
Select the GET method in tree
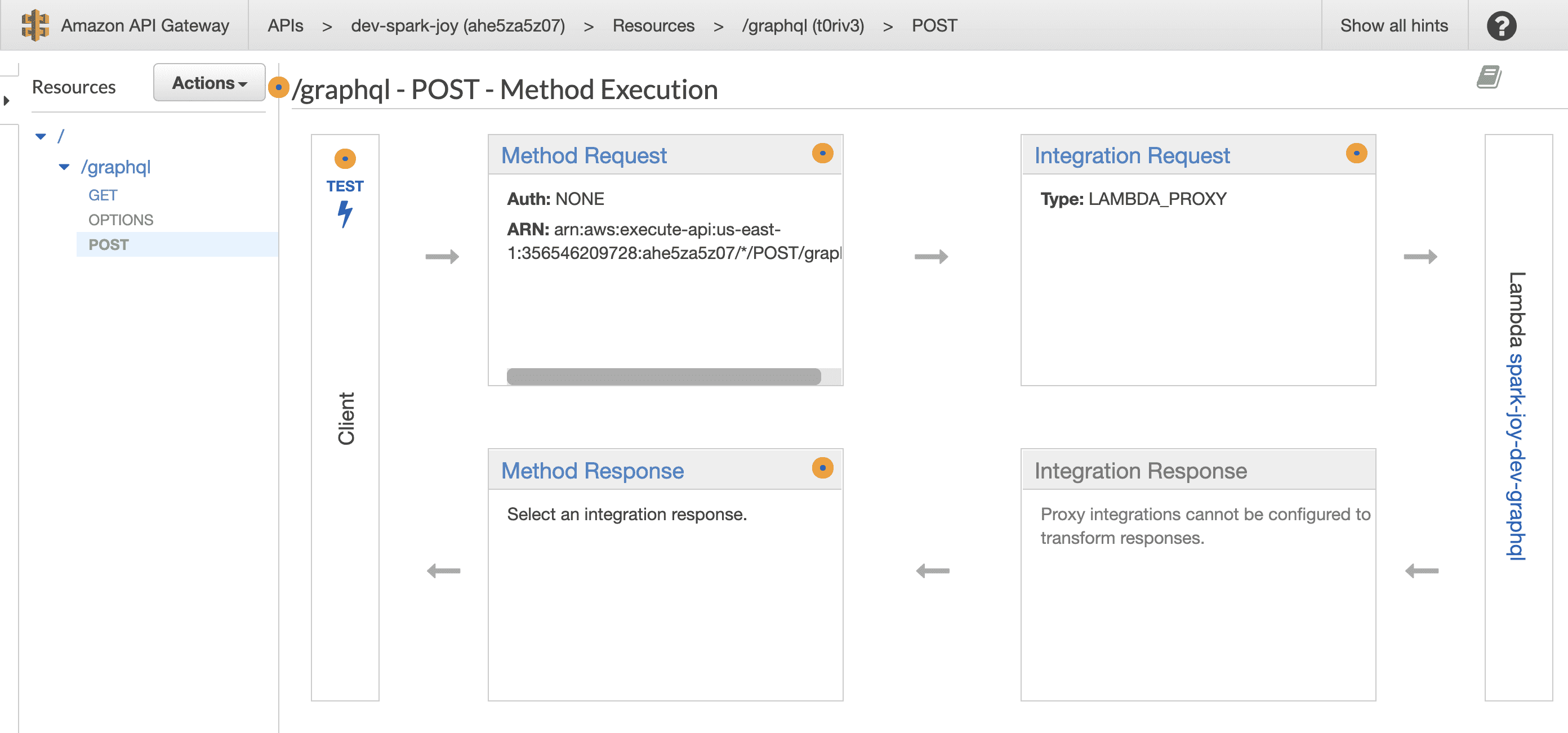(x=103, y=195)
